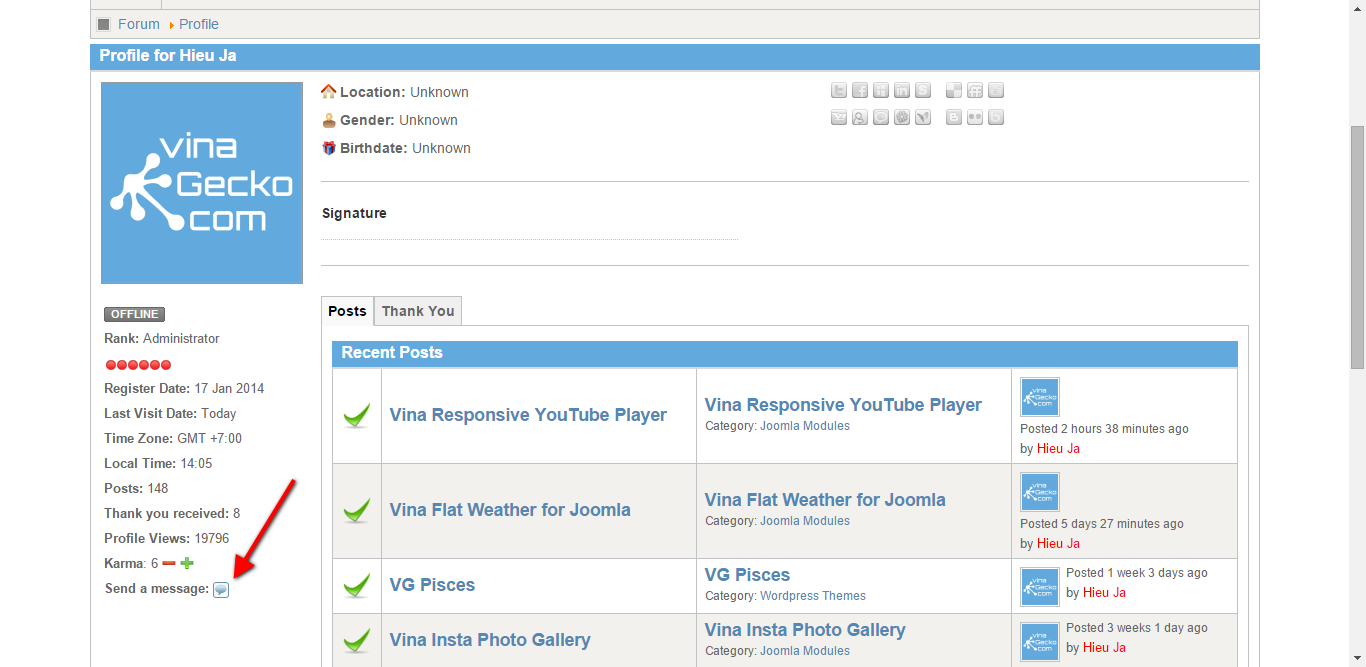Click the Send a message speech bubble icon
The height and width of the screenshot is (667, 1366).
(220, 589)
